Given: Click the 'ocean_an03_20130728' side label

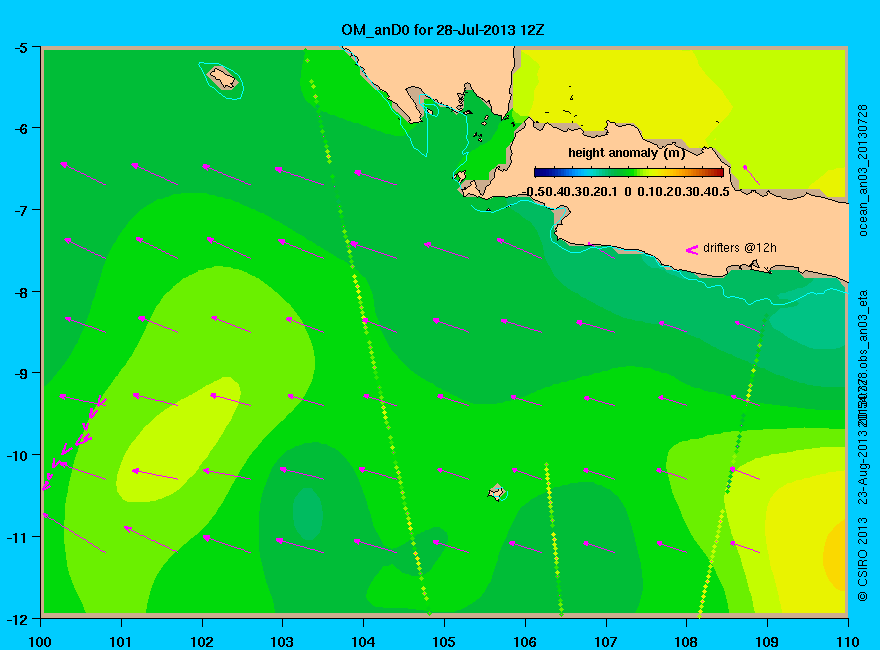Looking at the screenshot, I should (863, 171).
